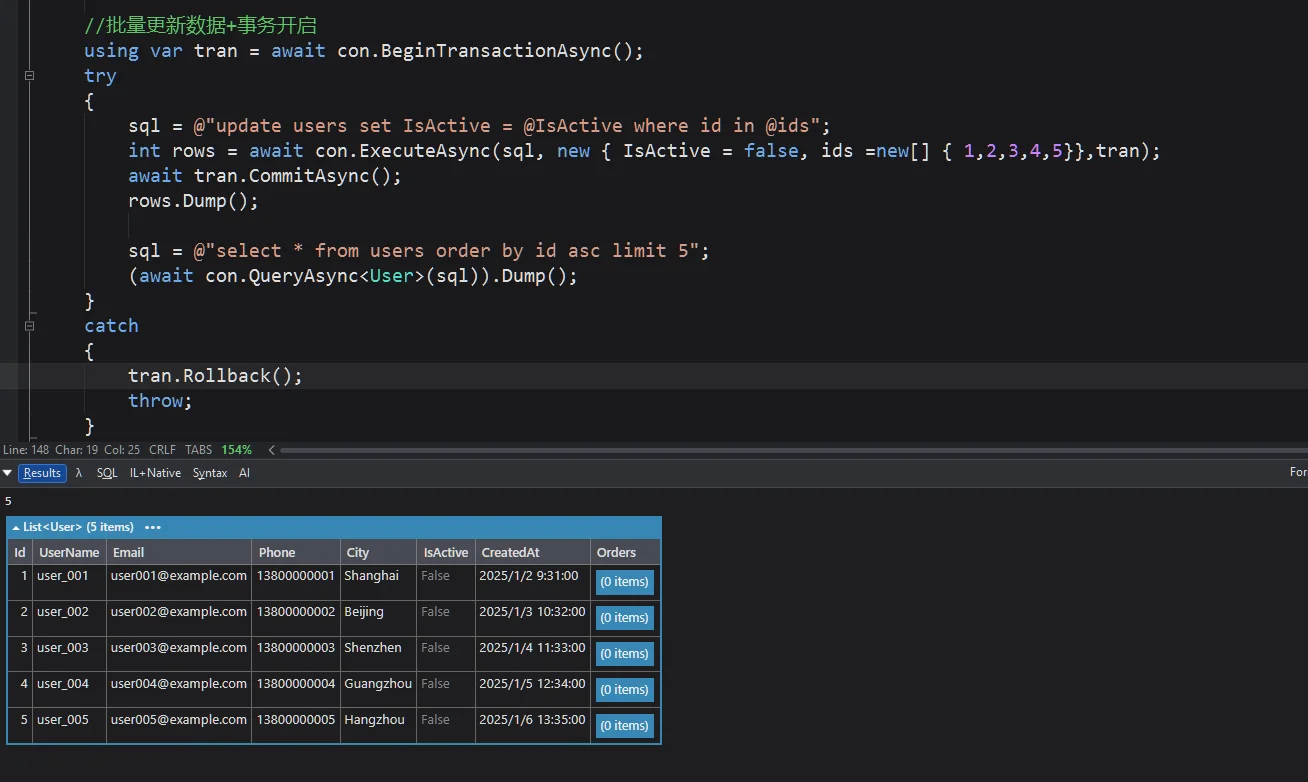Viewport: 1308px width, 782px height.
Task: Open Orders (0 items) link for user_005
Action: click(x=625, y=726)
